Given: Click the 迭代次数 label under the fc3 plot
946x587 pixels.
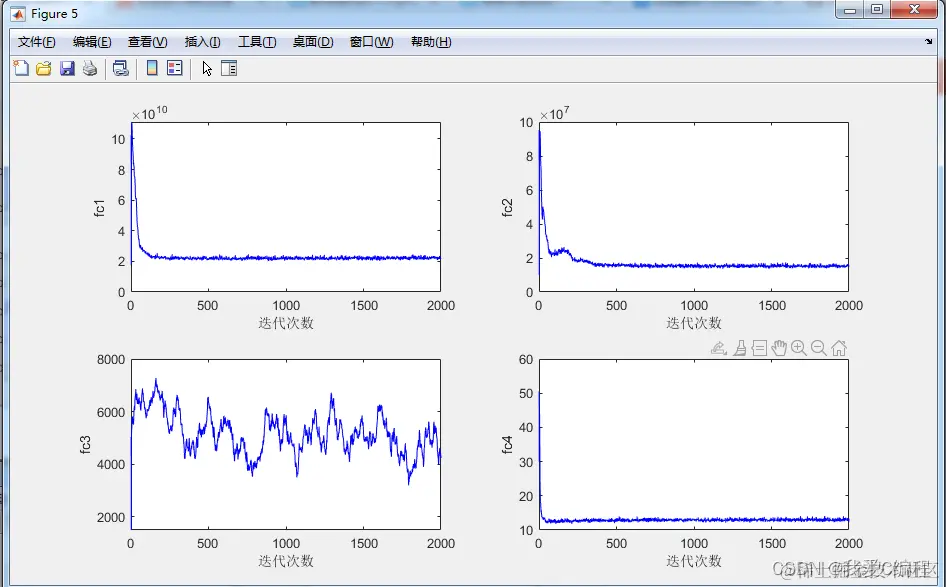Looking at the screenshot, I should (x=286, y=561).
